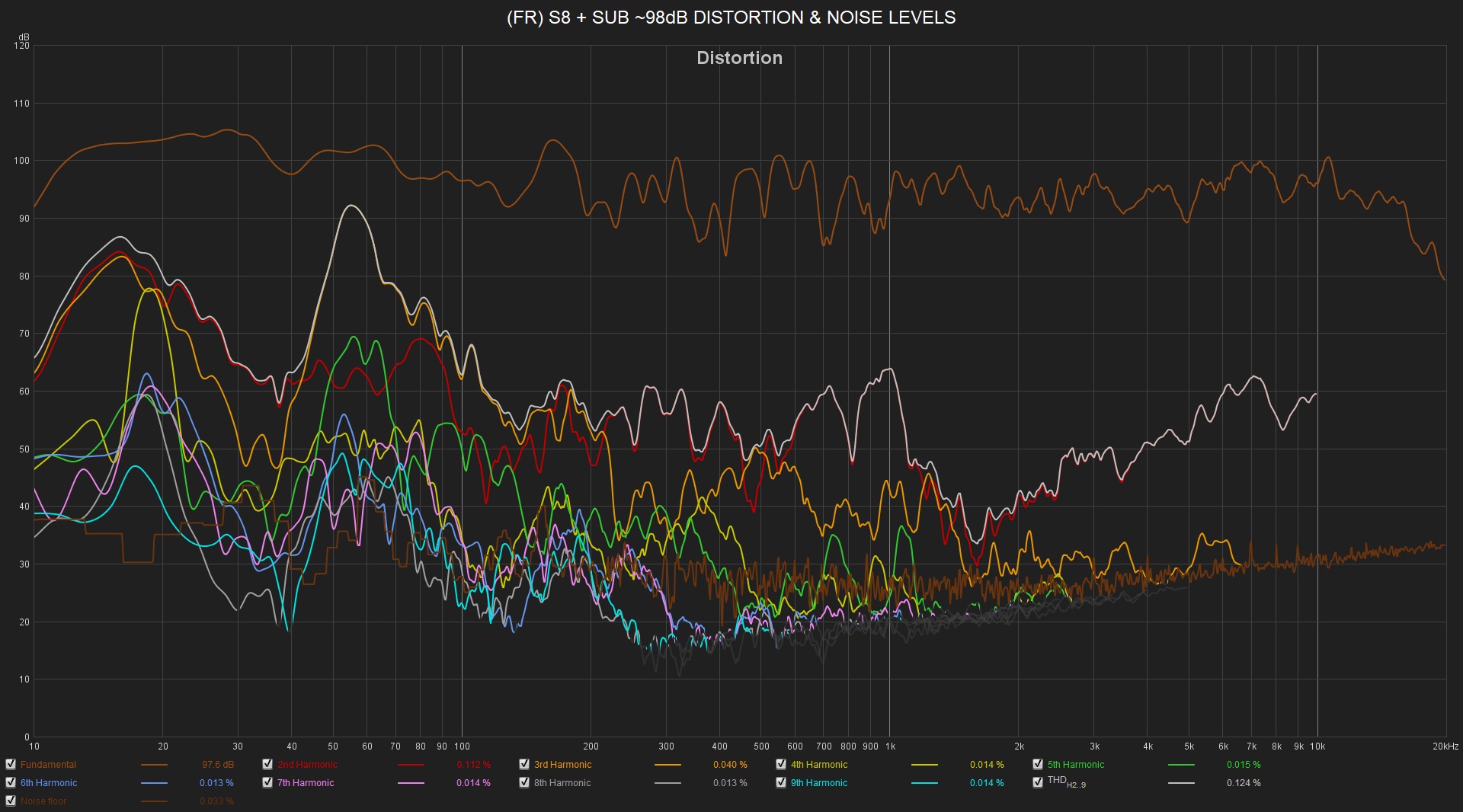This screenshot has width=1463, height=812.
Task: Click the Distortion graph heading
Action: coord(739,58)
